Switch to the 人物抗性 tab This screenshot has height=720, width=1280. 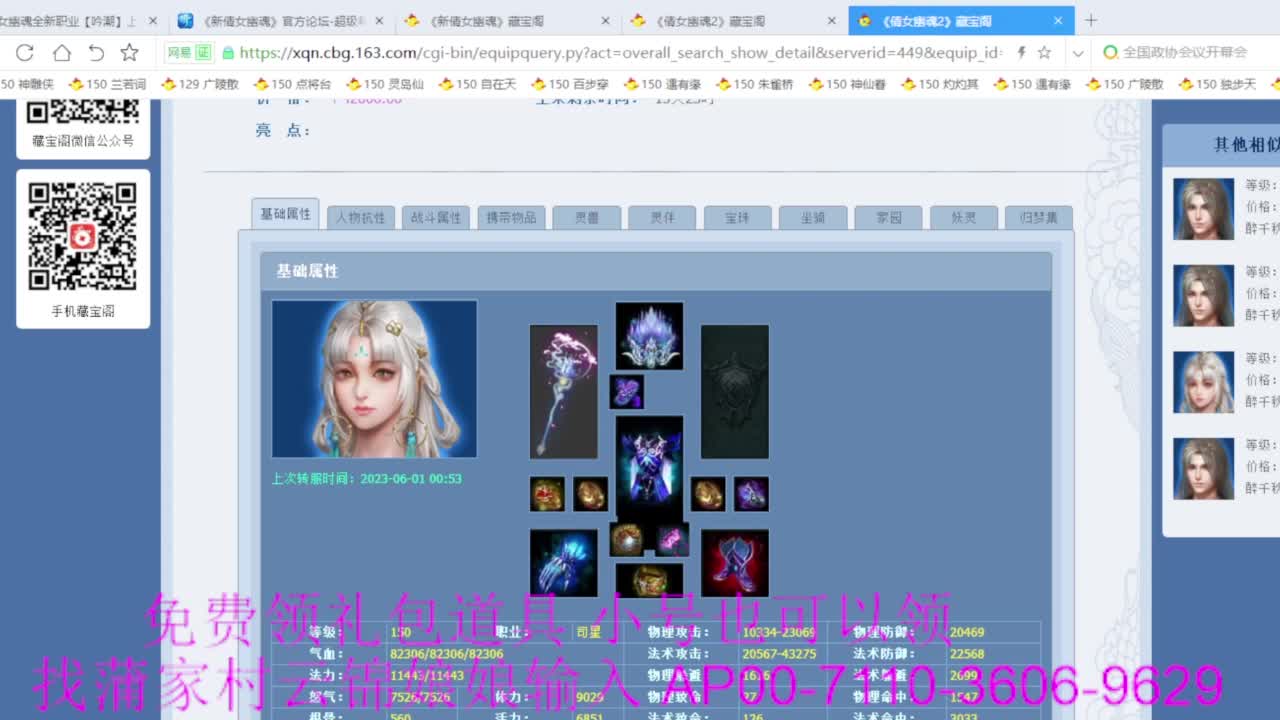coord(361,217)
